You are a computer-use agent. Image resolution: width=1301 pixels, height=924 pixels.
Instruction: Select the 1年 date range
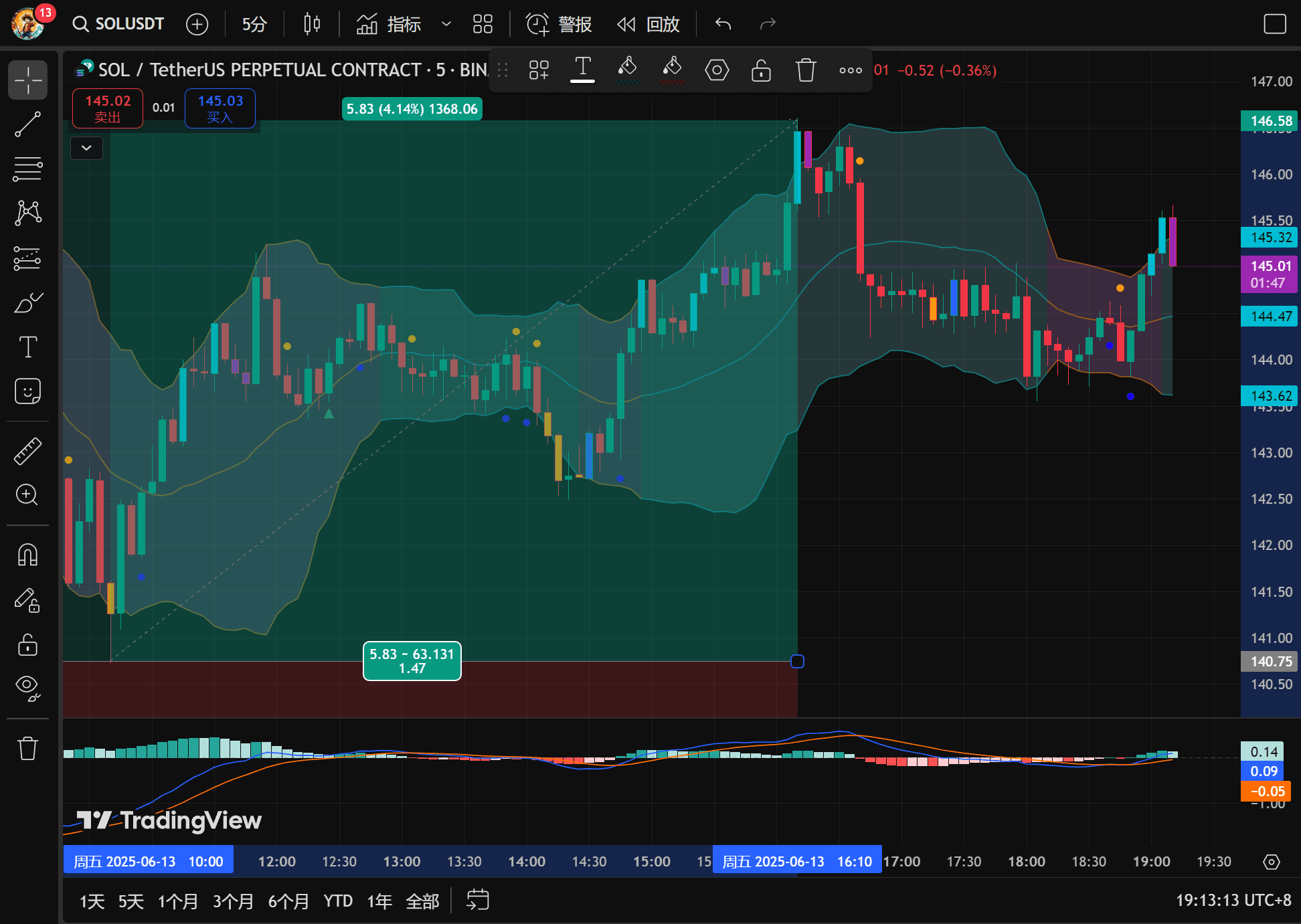[x=379, y=901]
